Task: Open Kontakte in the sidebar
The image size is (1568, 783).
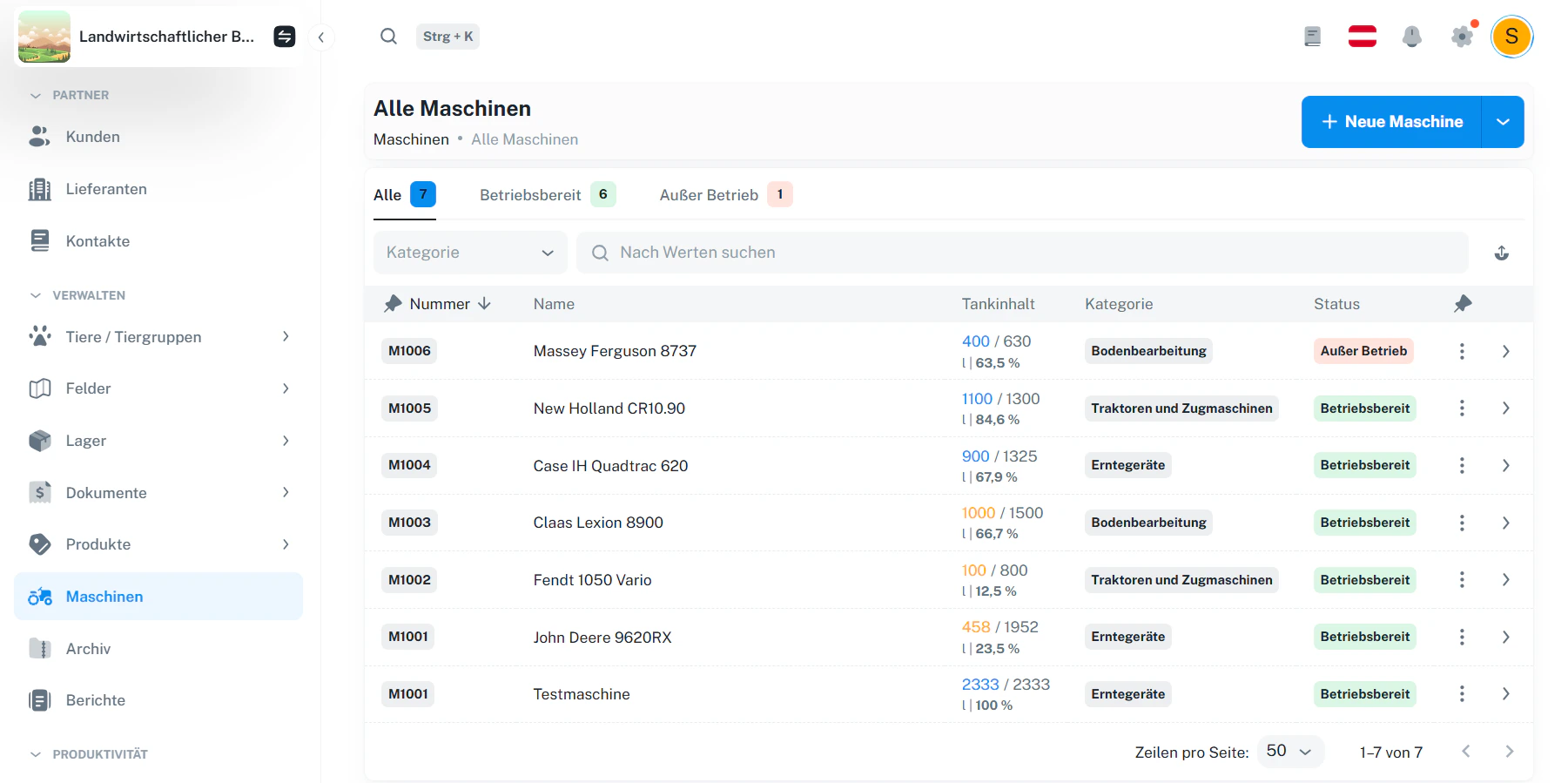Action: (158, 241)
